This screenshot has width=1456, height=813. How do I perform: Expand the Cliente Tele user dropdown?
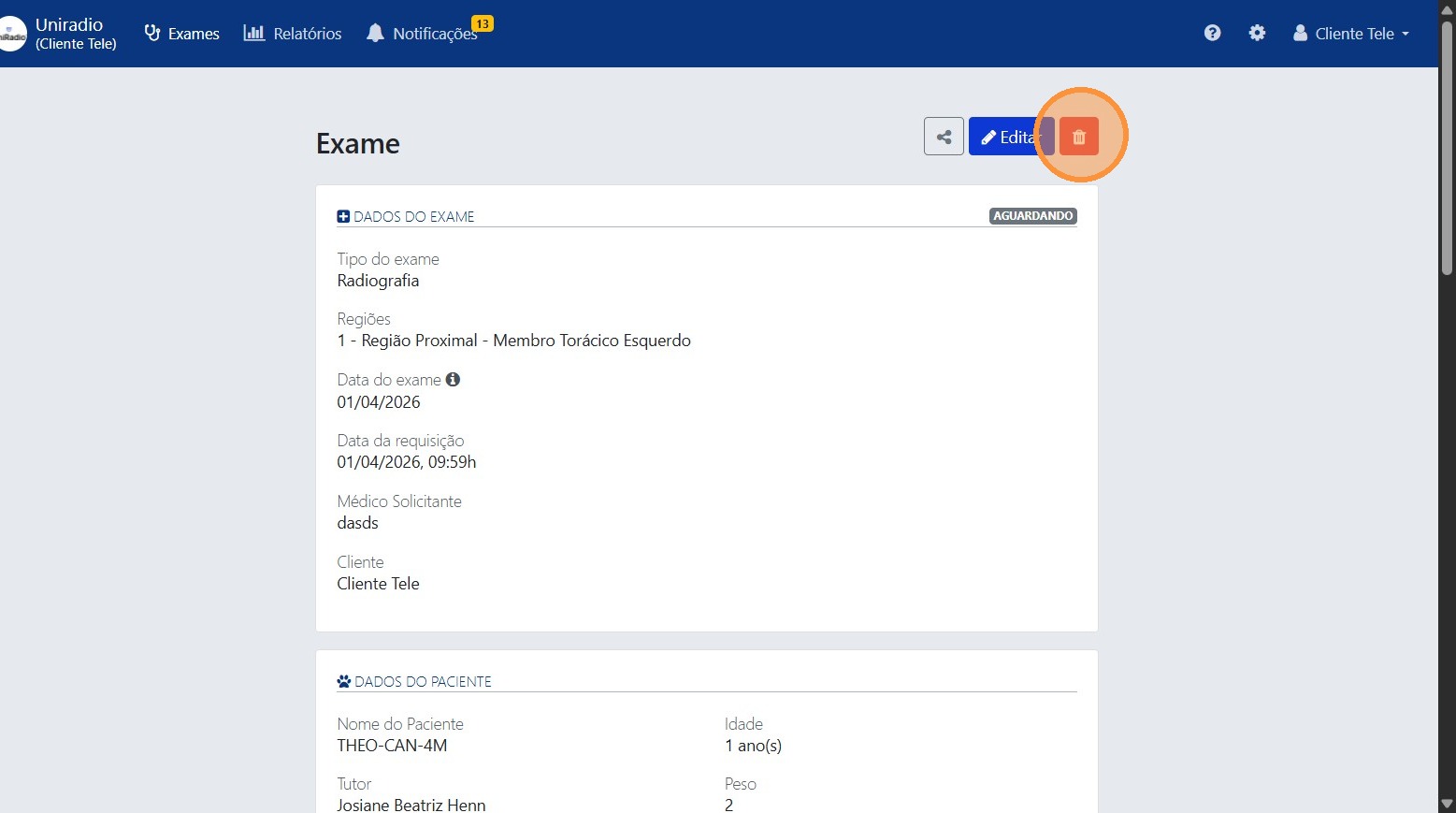pos(1350,34)
